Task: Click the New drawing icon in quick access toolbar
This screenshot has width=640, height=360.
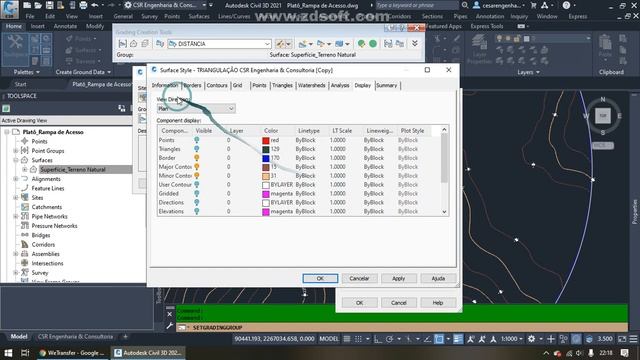Action: tap(27, 5)
